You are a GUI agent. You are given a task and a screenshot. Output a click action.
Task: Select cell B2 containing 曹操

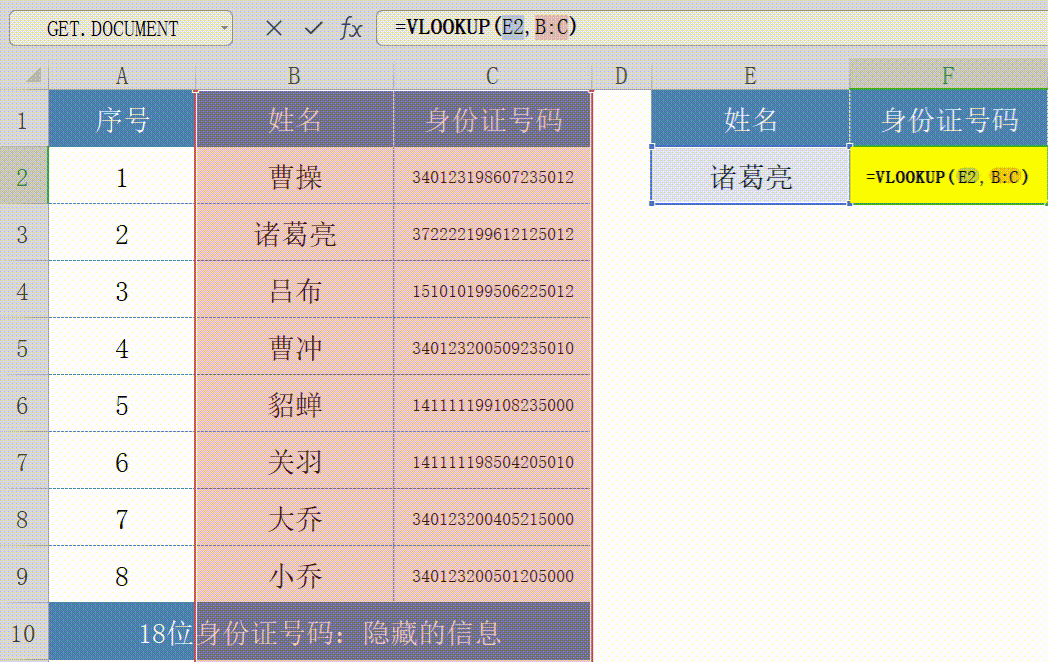click(293, 176)
